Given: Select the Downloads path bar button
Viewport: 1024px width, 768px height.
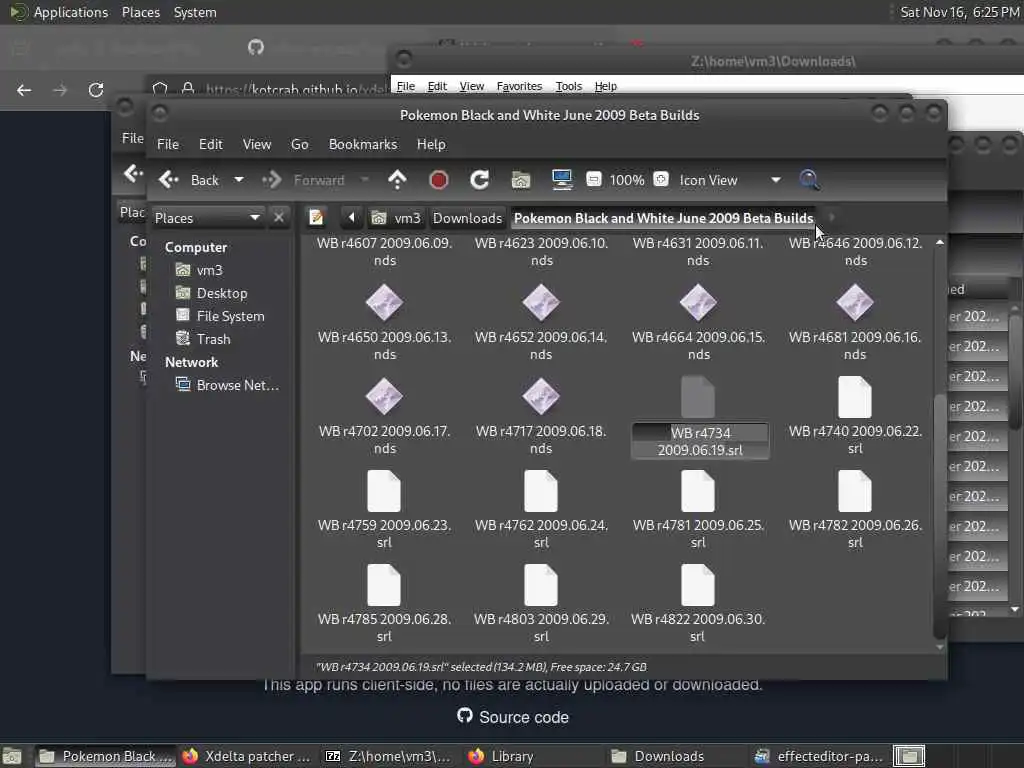Looking at the screenshot, I should tap(468, 217).
